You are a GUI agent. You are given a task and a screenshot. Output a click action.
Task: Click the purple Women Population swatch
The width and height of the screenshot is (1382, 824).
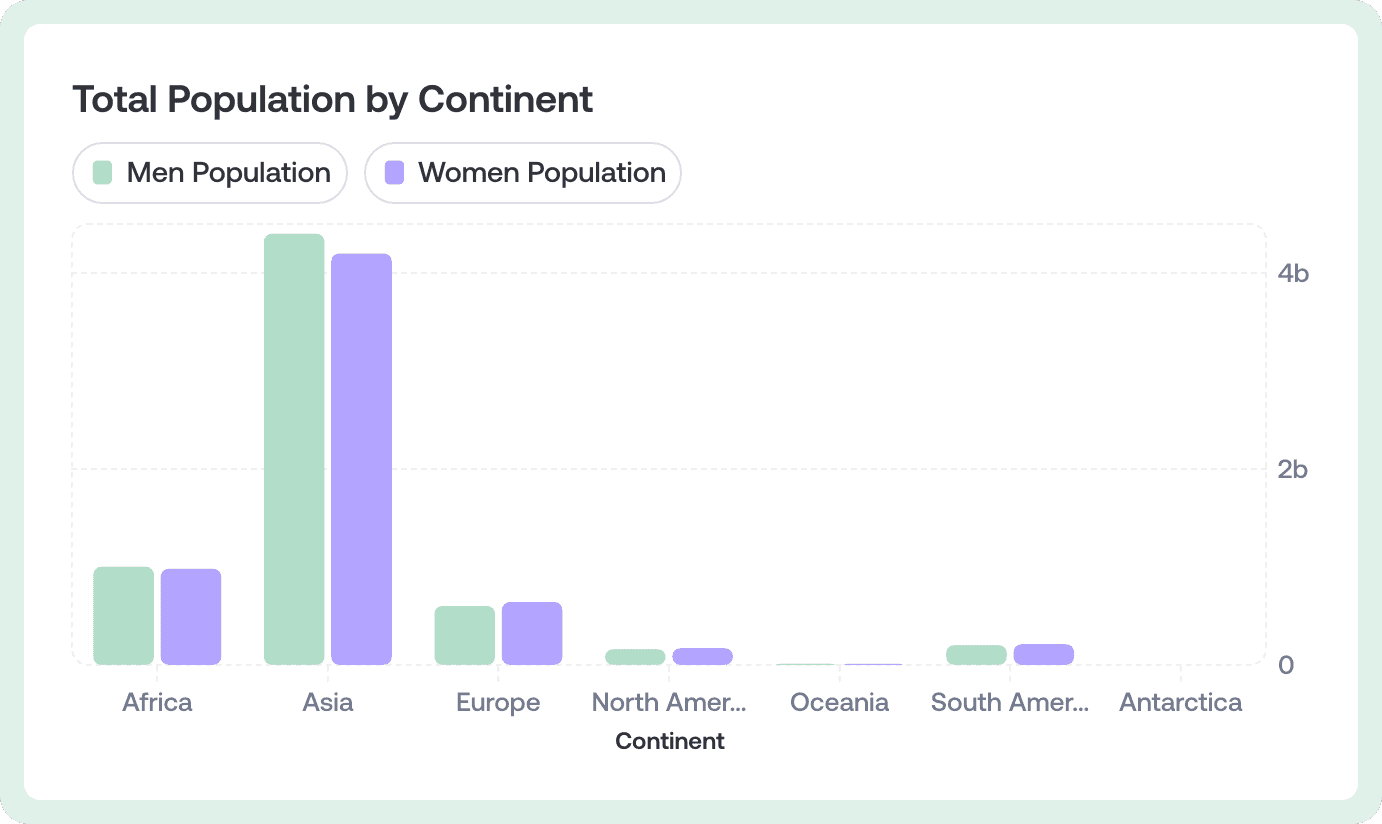point(394,173)
